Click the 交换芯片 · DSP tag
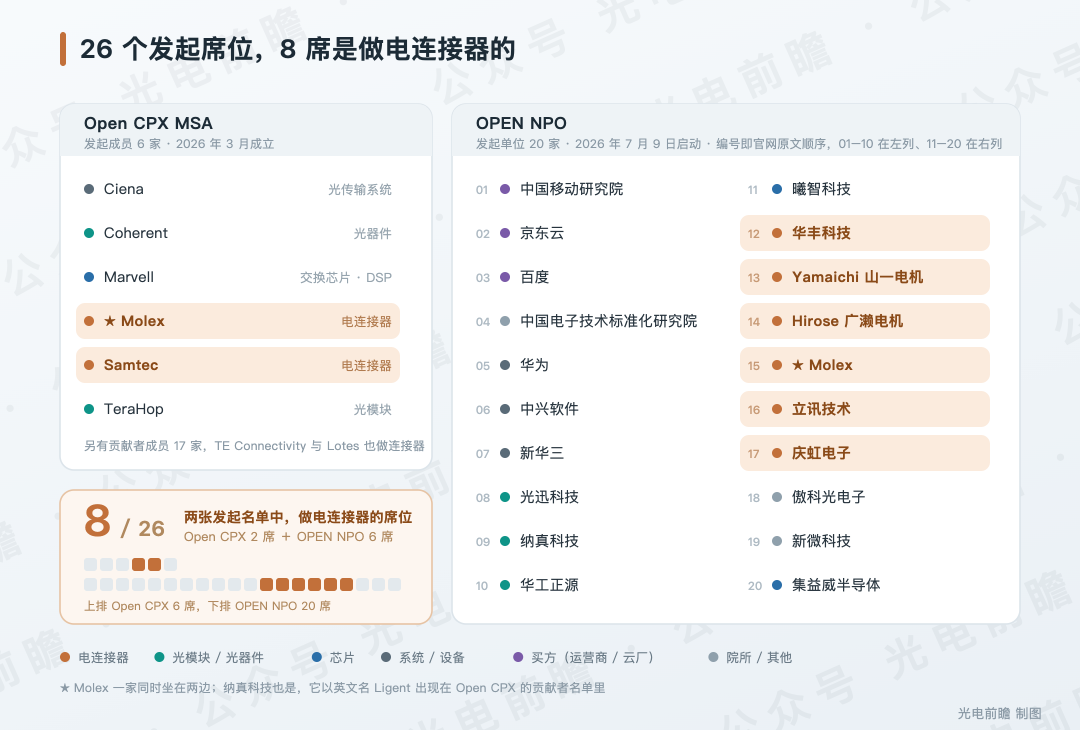The width and height of the screenshot is (1080, 730). [346, 278]
